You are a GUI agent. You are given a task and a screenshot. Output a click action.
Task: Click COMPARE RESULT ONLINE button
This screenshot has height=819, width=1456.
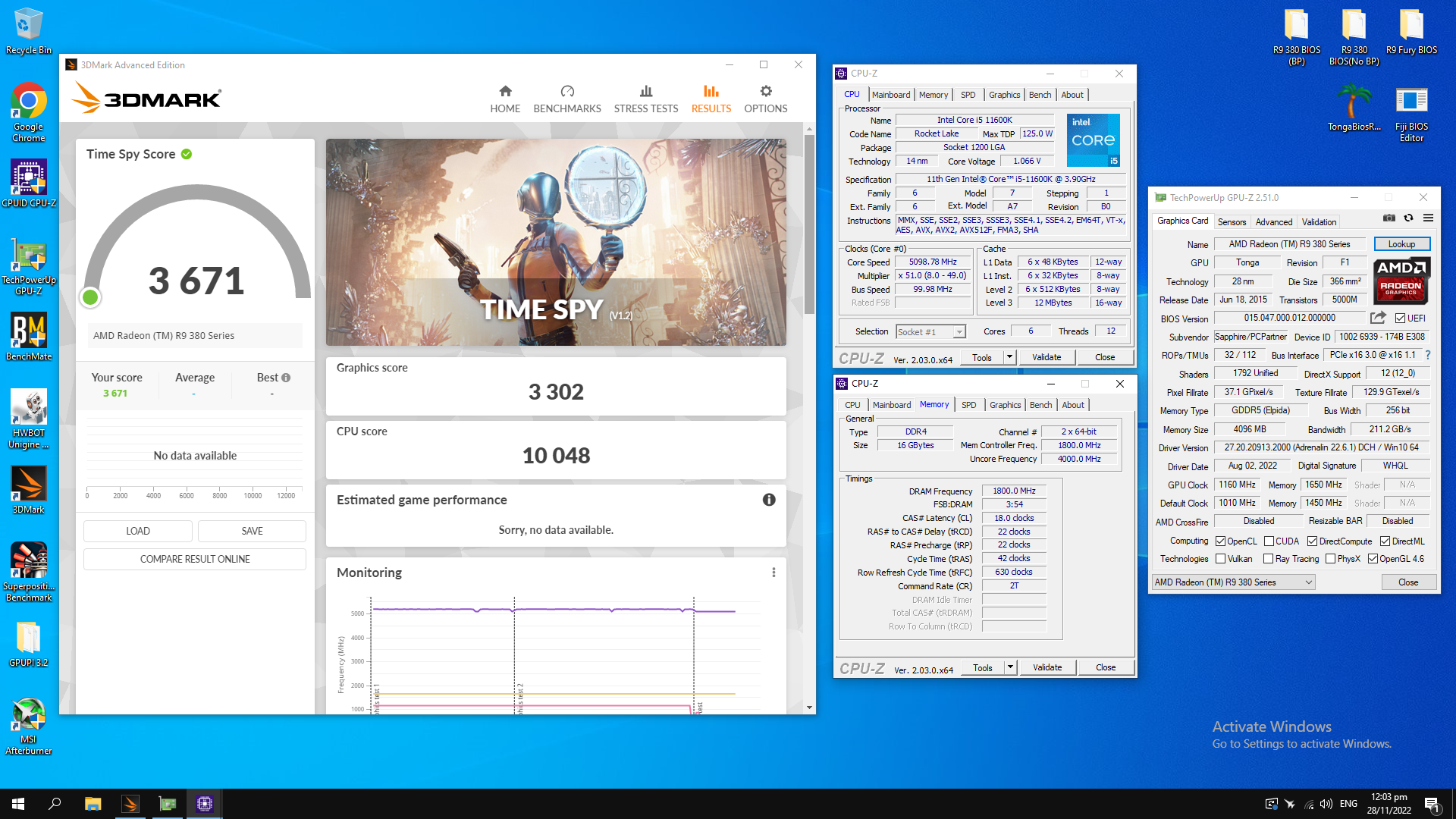click(x=195, y=559)
